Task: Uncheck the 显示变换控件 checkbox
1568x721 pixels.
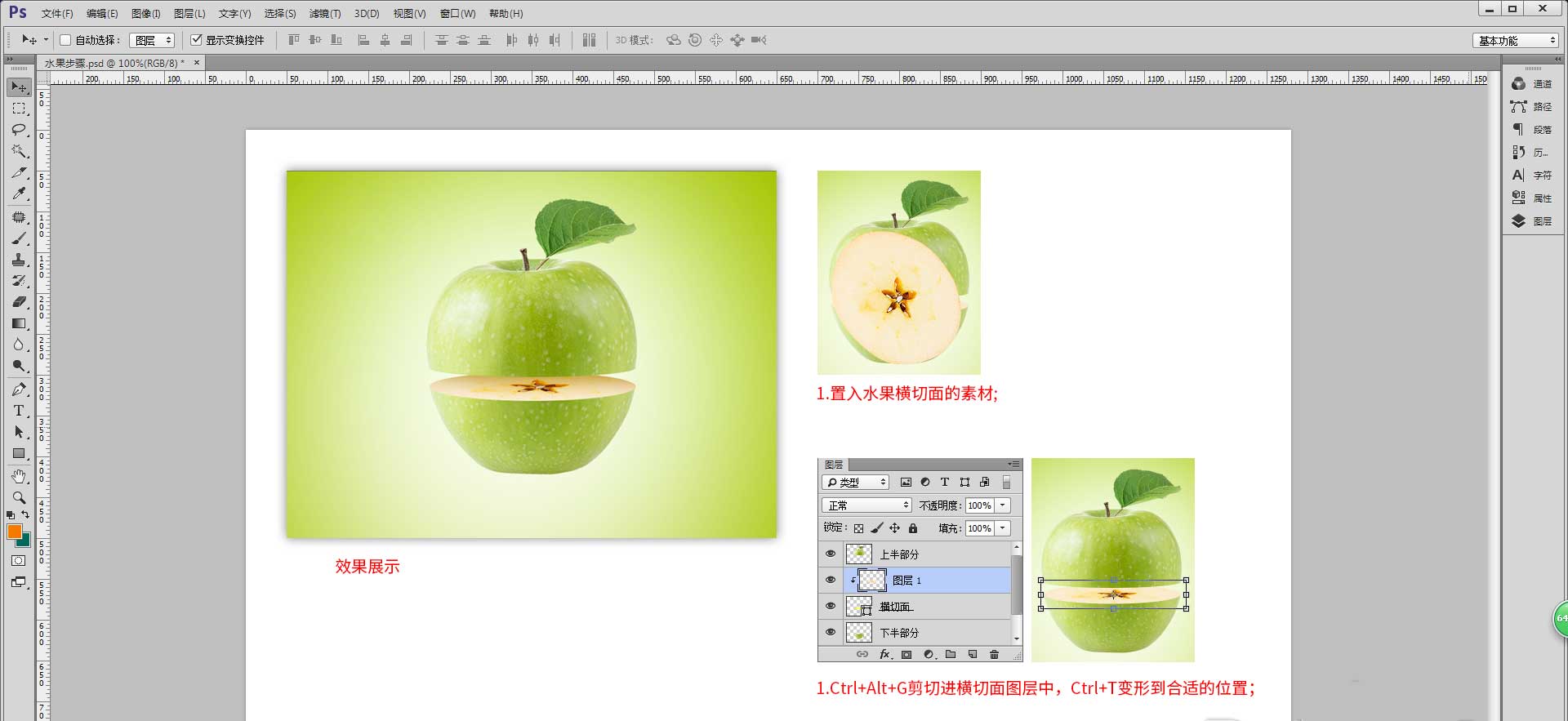Action: point(196,40)
